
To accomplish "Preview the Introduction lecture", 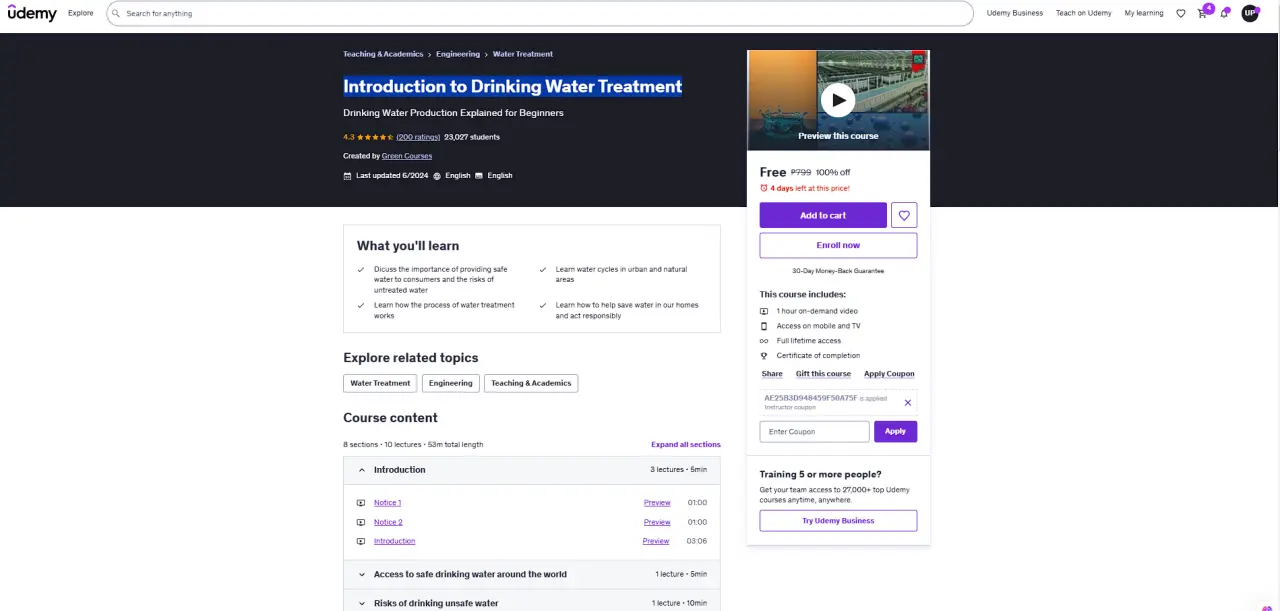I will 656,541.
